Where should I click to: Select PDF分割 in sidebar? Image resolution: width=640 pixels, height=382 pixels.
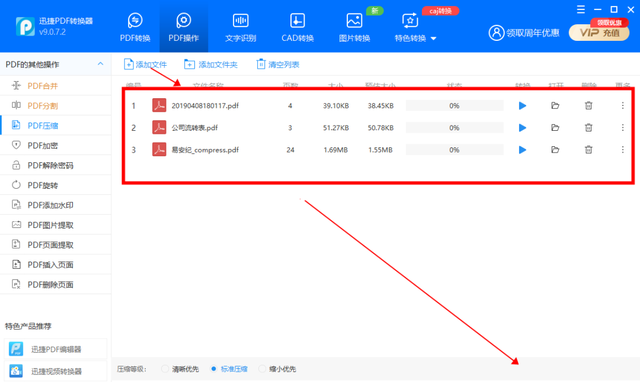pyautogui.click(x=56, y=106)
